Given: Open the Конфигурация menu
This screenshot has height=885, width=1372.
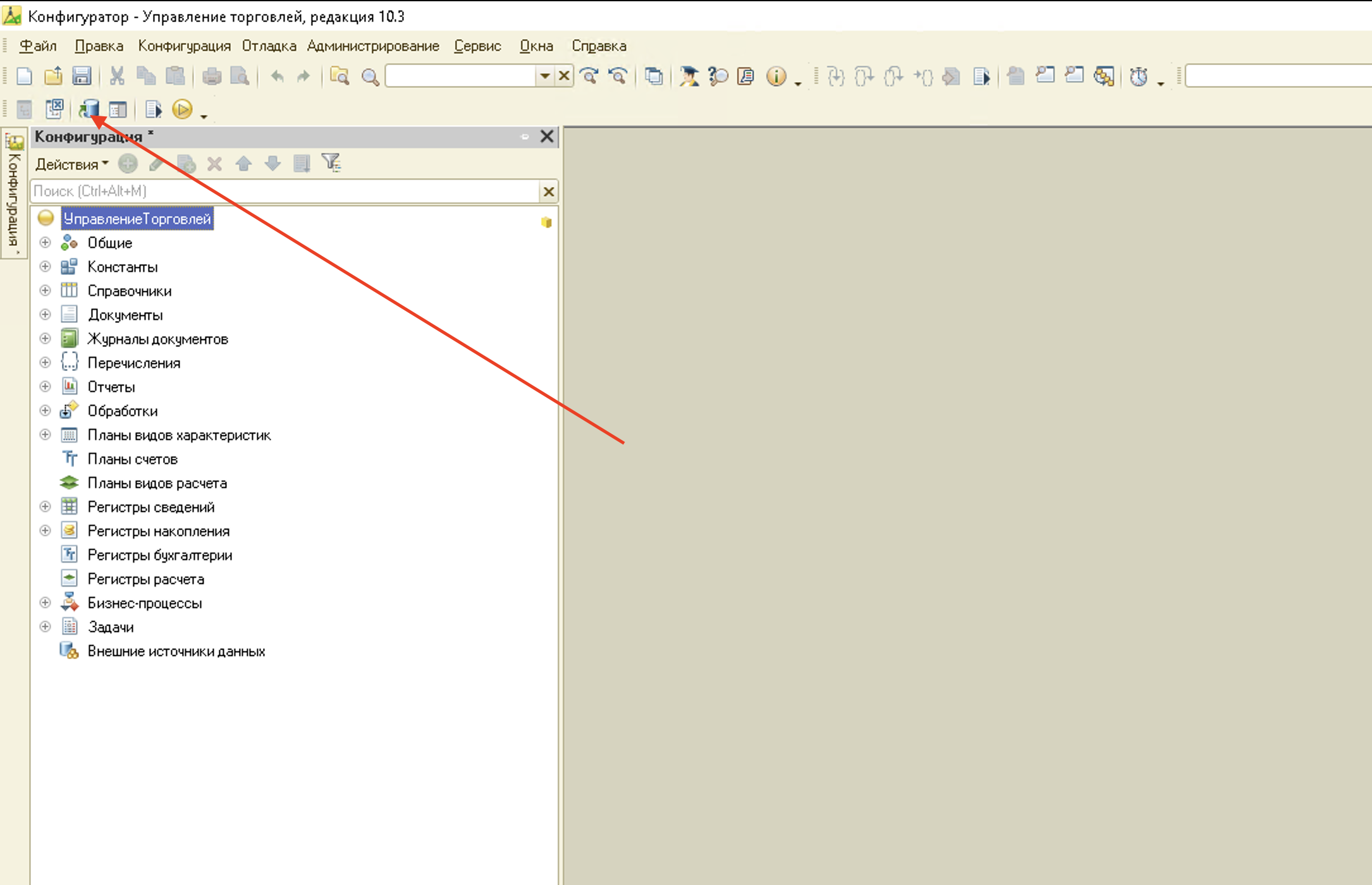Looking at the screenshot, I should tap(184, 46).
